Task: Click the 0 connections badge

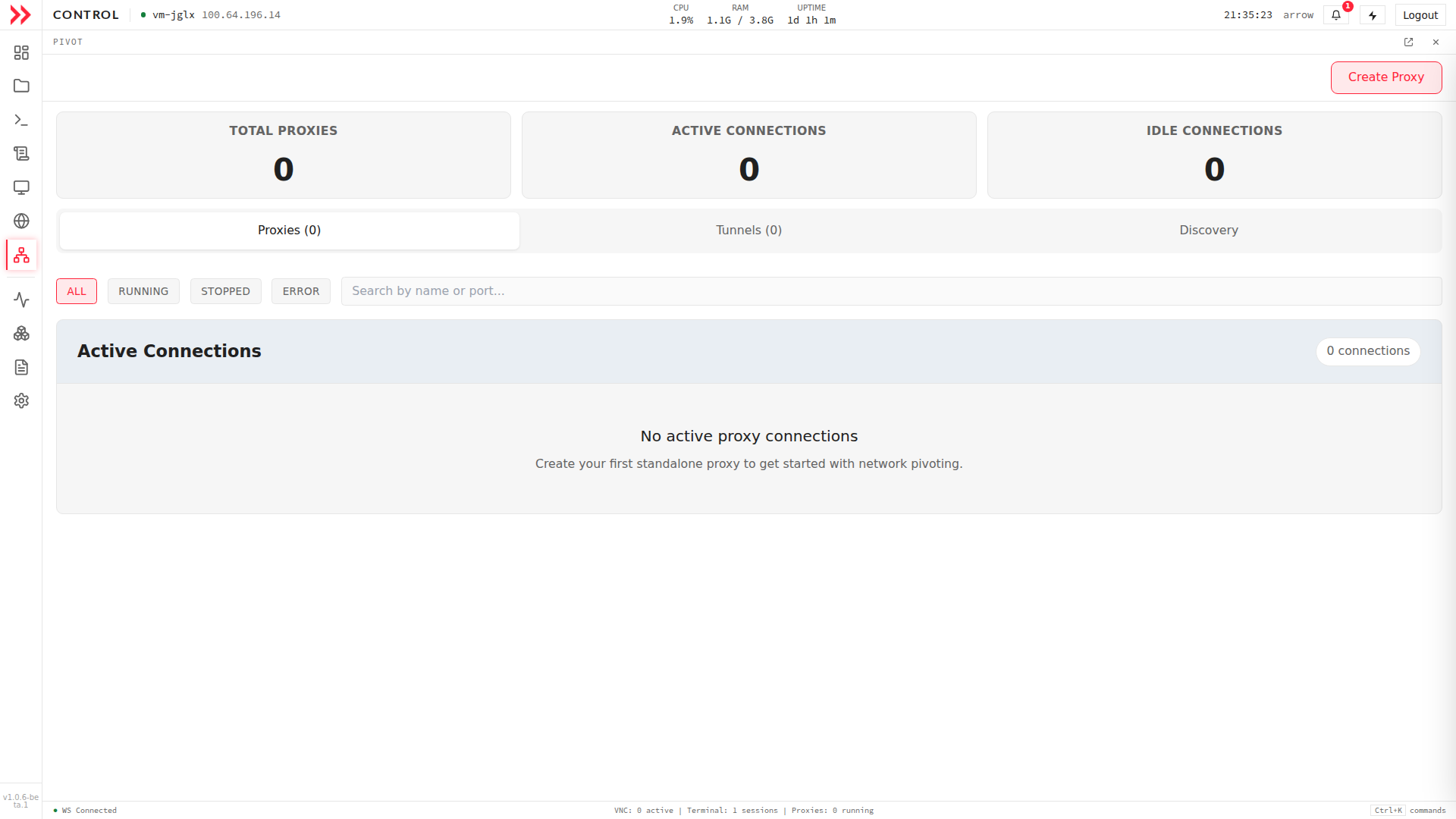Action: tap(1368, 351)
